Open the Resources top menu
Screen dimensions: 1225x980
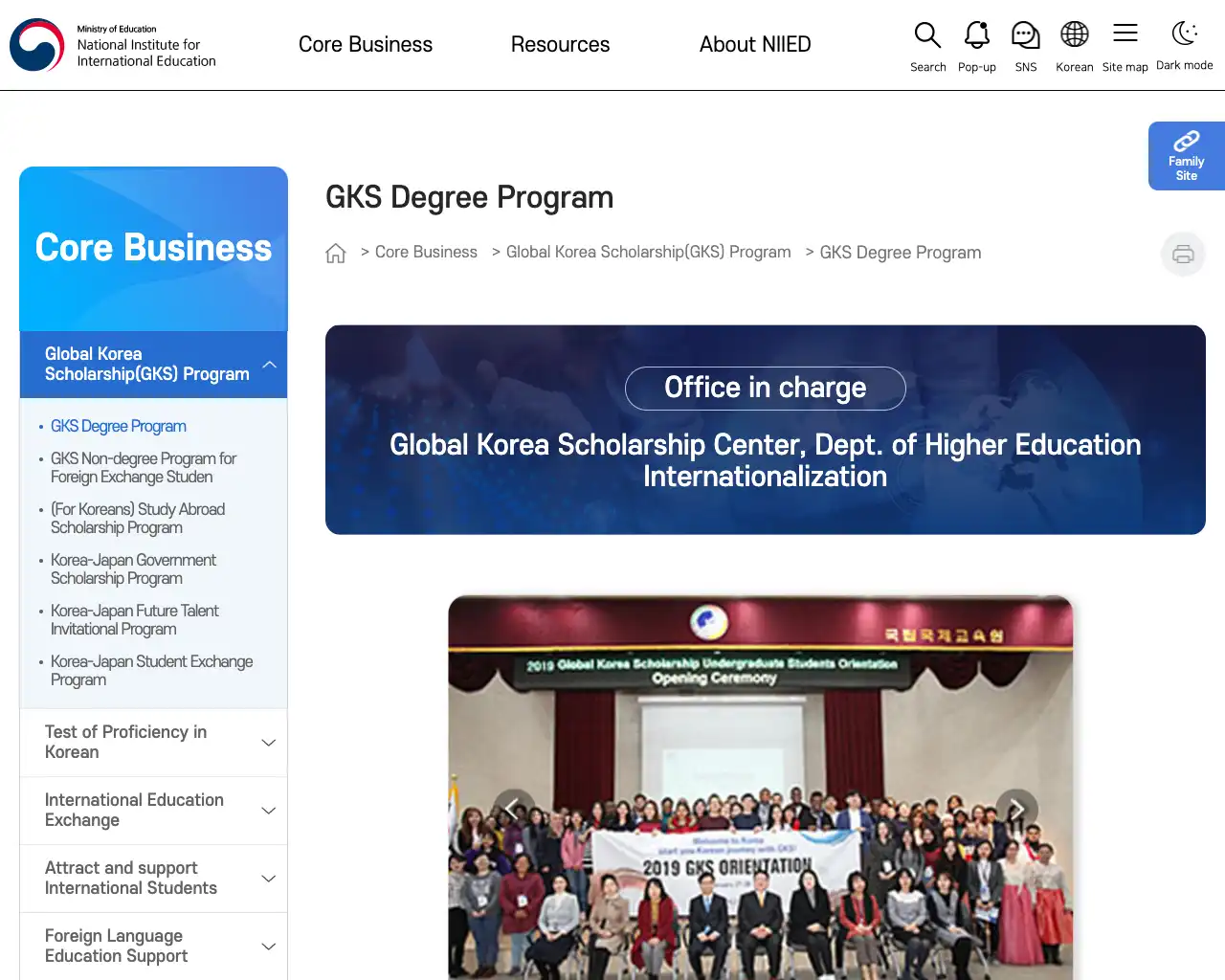(560, 45)
